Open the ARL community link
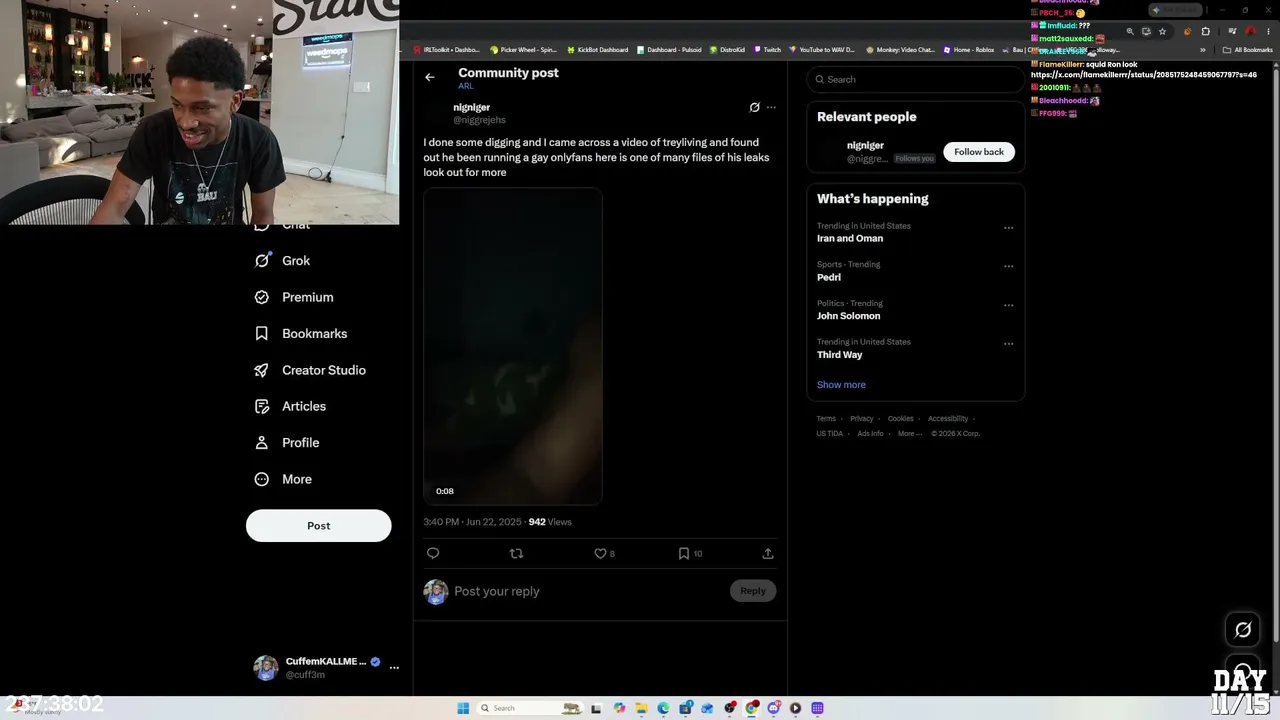This screenshot has height=720, width=1280. coord(466,87)
